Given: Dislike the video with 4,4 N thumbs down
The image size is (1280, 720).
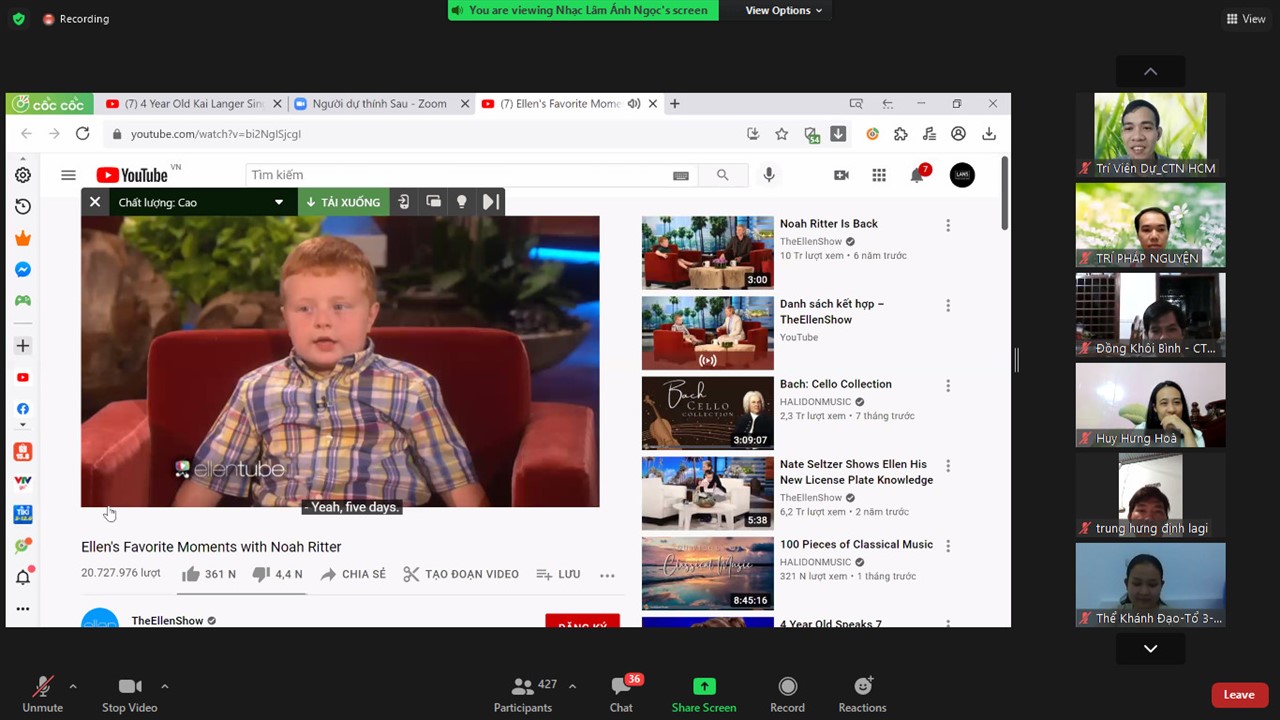Looking at the screenshot, I should [277, 574].
